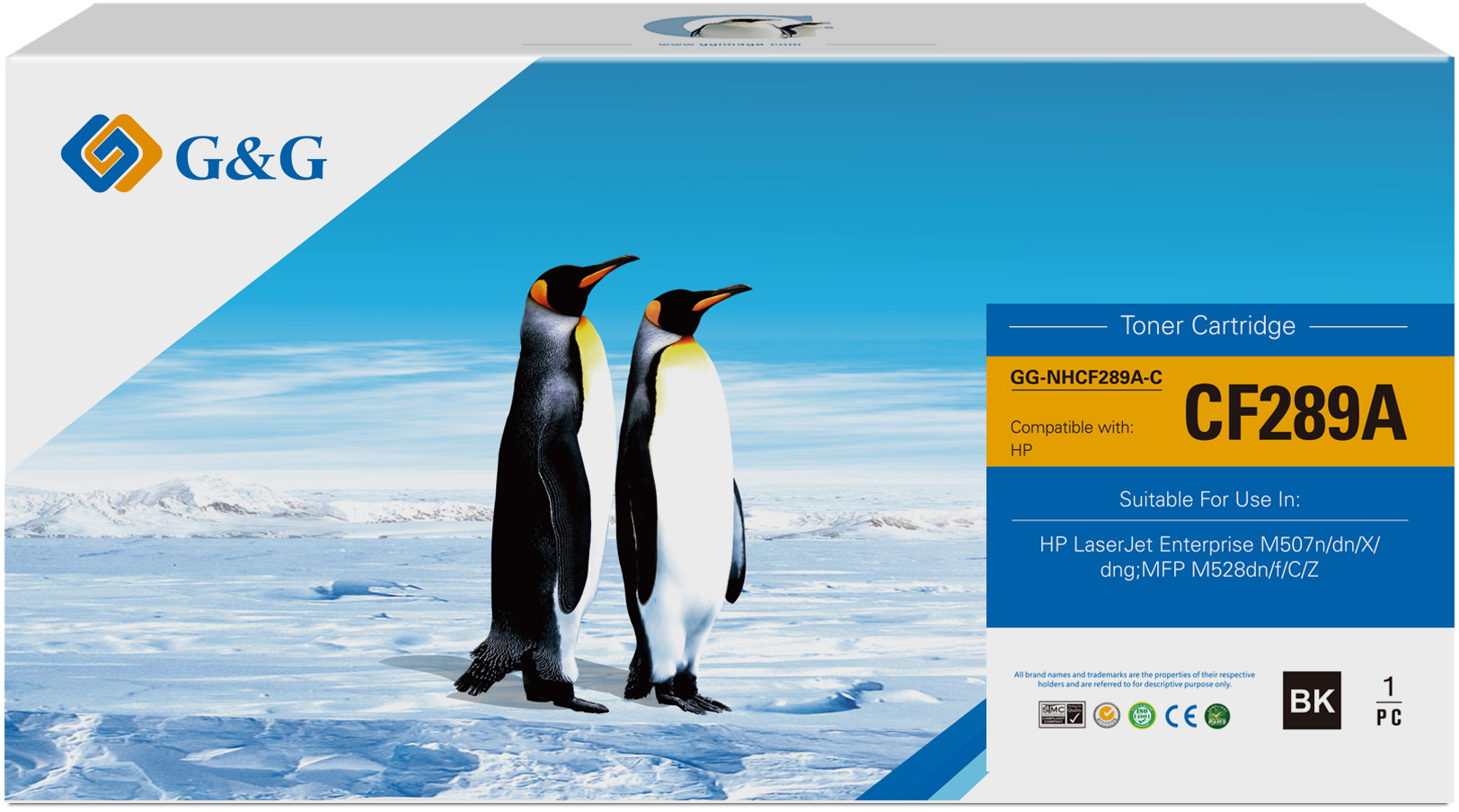Click the blue CE mark
Viewport: 1459px width, 812px height.
coord(1180,716)
